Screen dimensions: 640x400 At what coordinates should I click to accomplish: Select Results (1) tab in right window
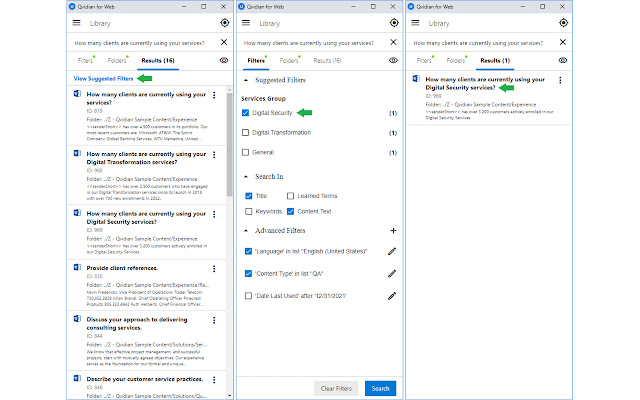495,60
